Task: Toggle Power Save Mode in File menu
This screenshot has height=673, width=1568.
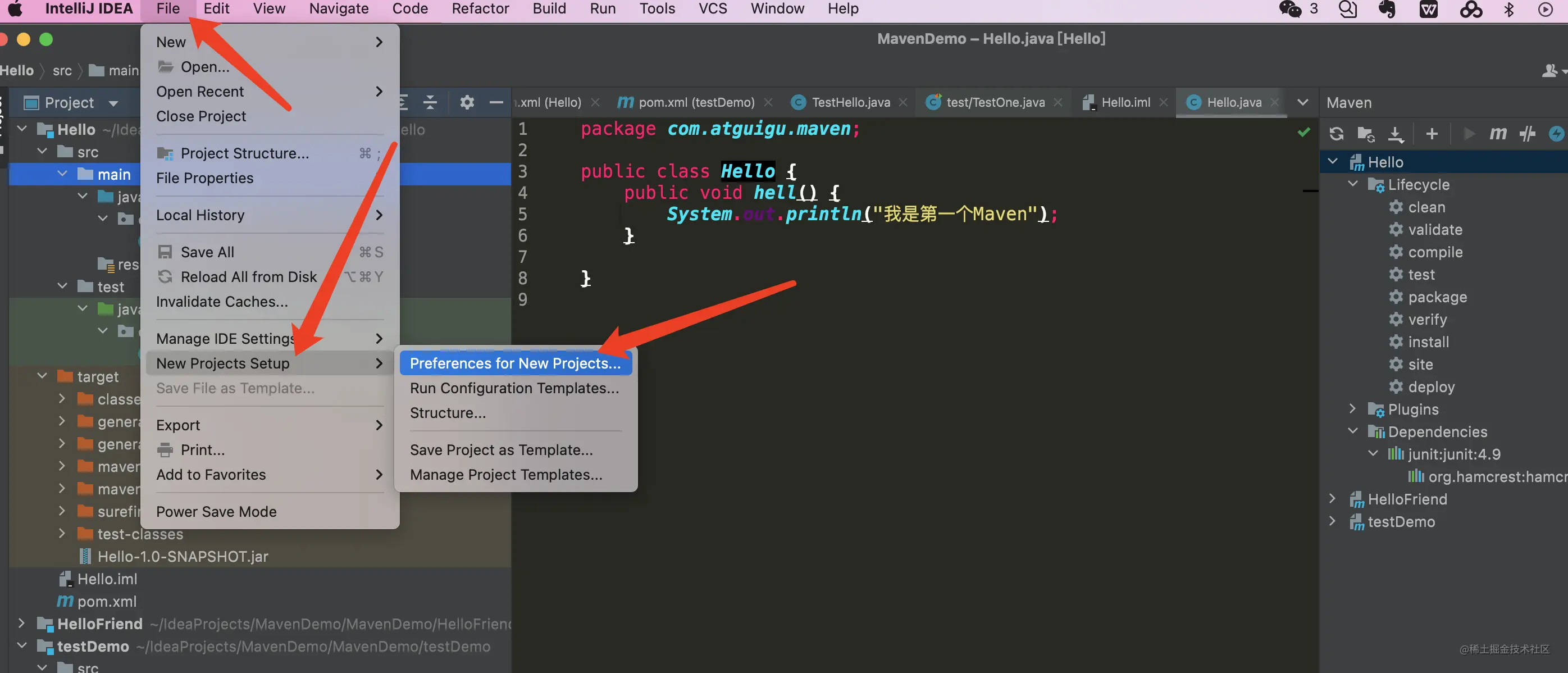Action: (216, 512)
